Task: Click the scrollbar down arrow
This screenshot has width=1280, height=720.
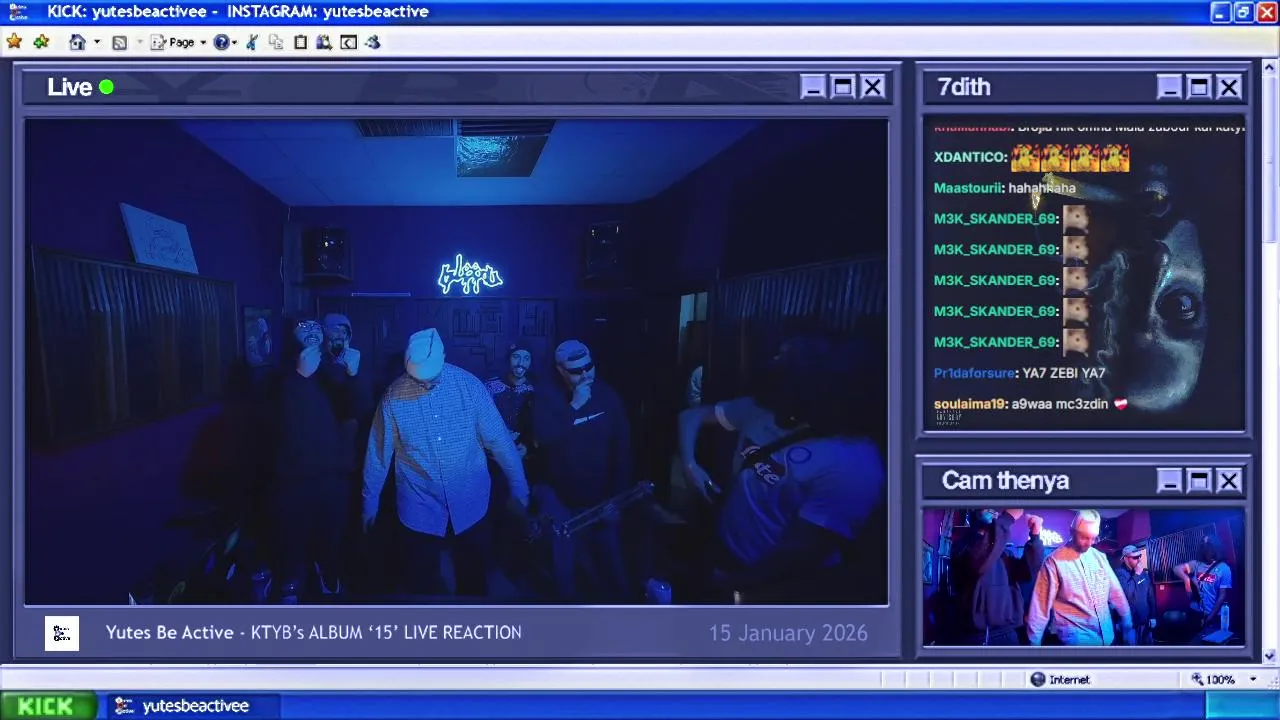Action: coord(1270,657)
